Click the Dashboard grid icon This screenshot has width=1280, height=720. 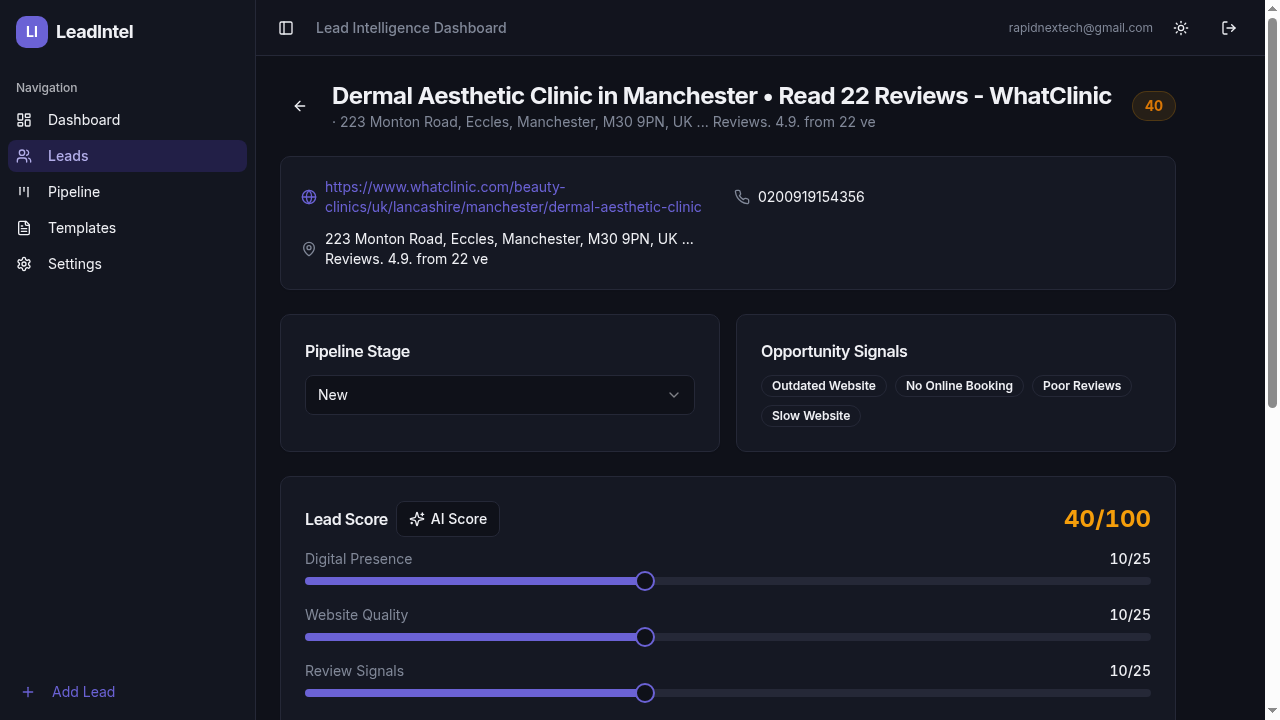24,120
